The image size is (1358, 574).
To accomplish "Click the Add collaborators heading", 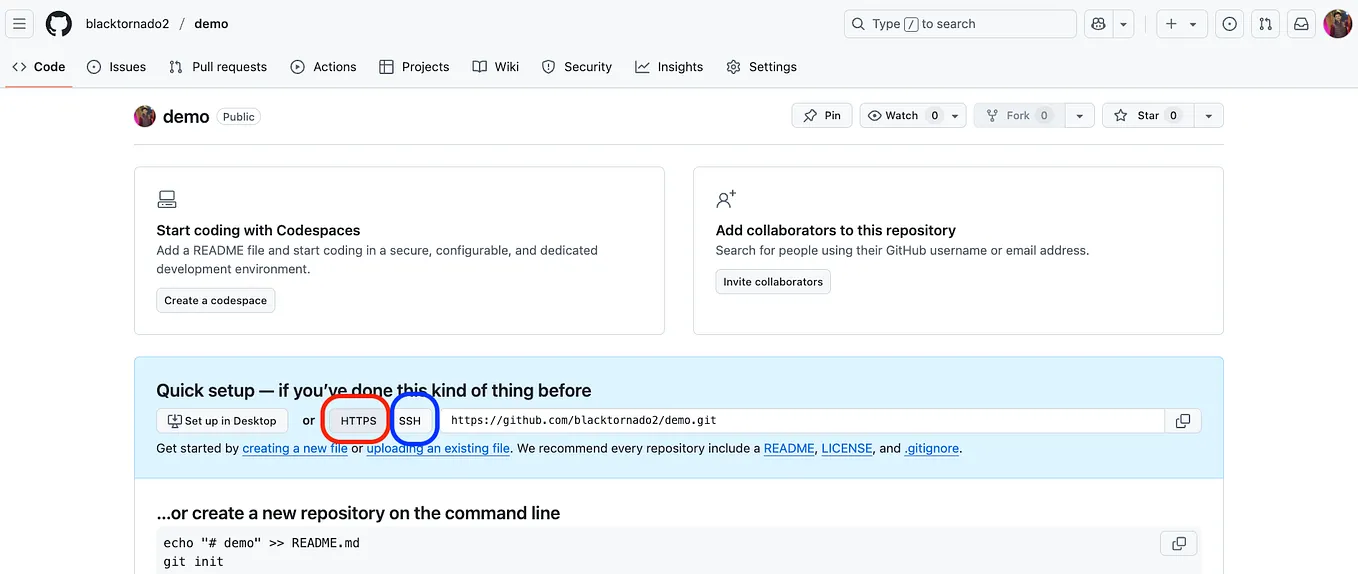I will click(x=836, y=230).
